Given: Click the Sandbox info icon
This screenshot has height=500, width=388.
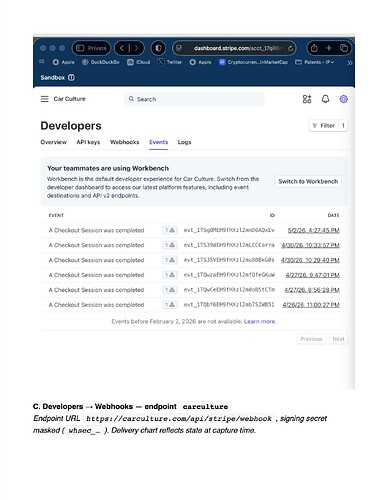Looking at the screenshot, I should [71, 77].
